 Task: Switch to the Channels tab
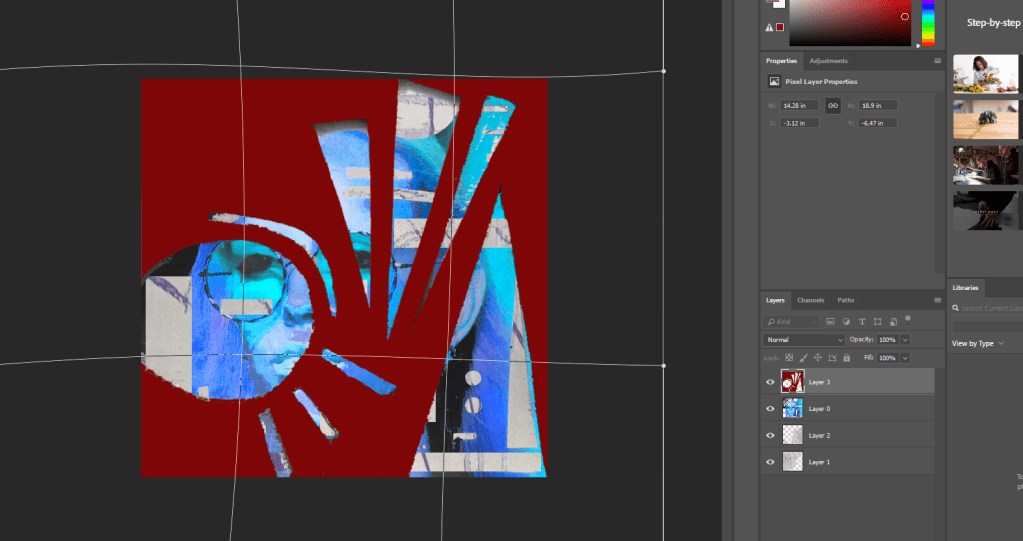coord(810,300)
